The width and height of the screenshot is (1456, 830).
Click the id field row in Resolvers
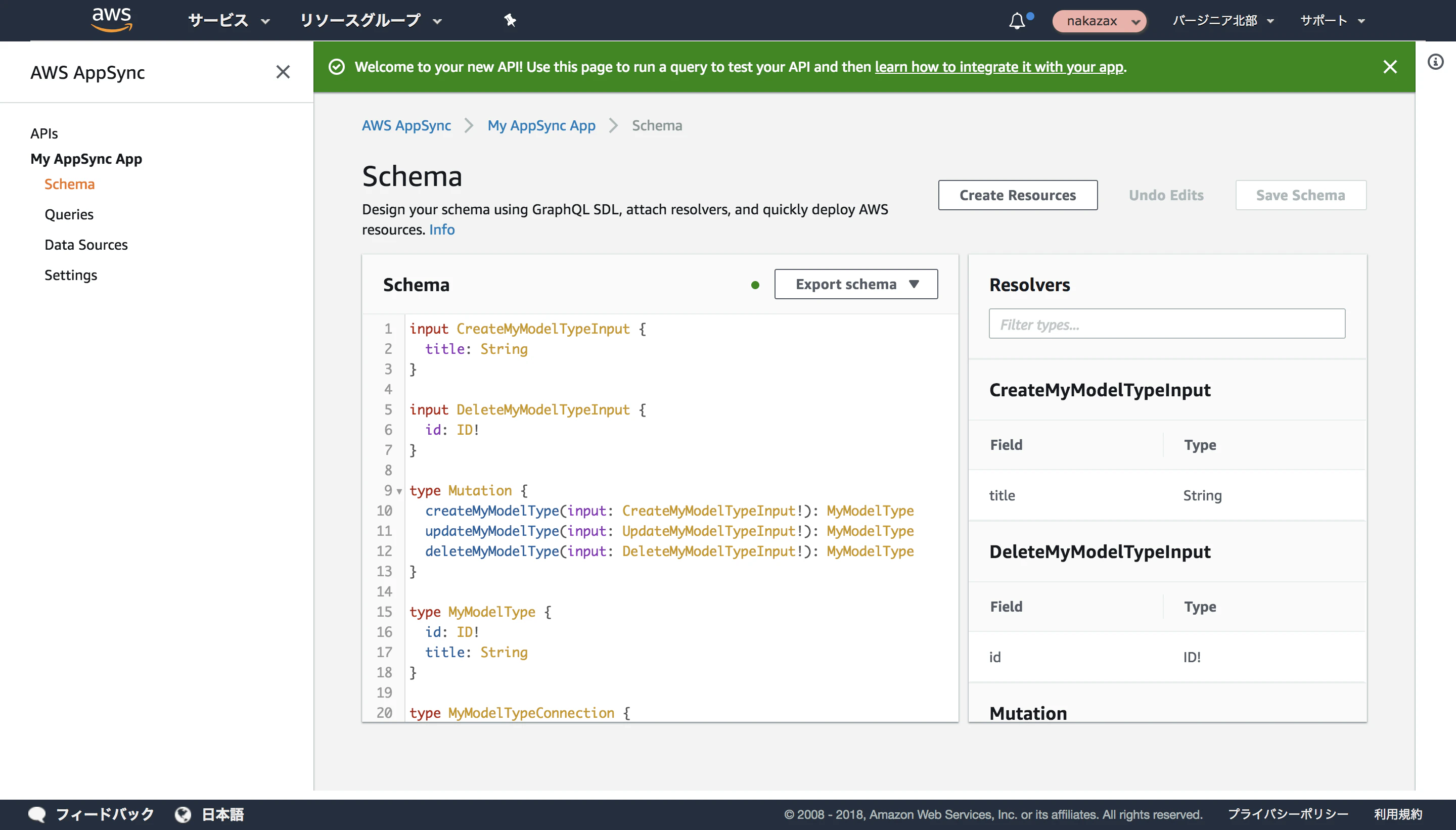[1166, 657]
